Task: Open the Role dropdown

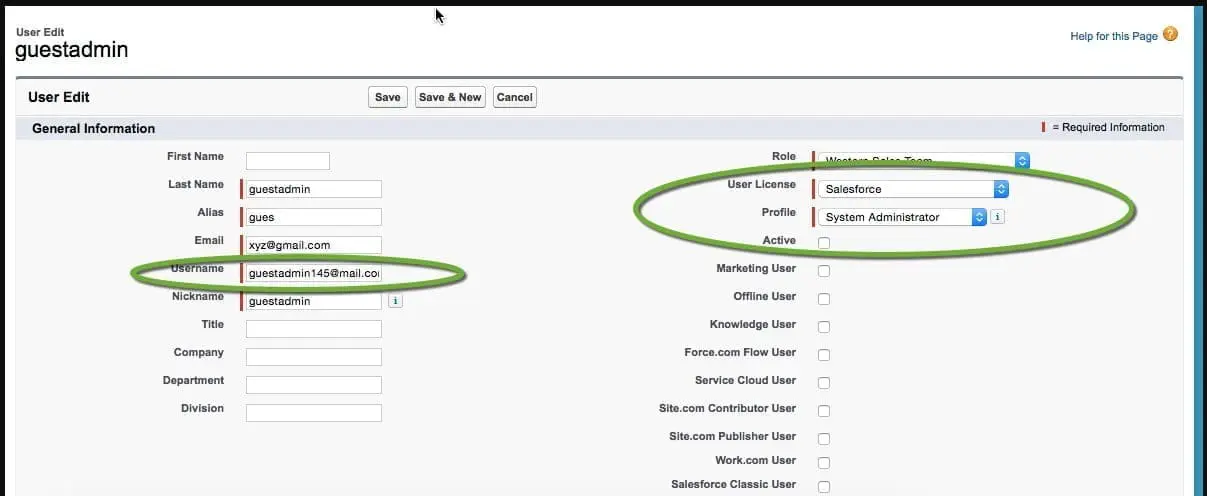Action: (923, 161)
